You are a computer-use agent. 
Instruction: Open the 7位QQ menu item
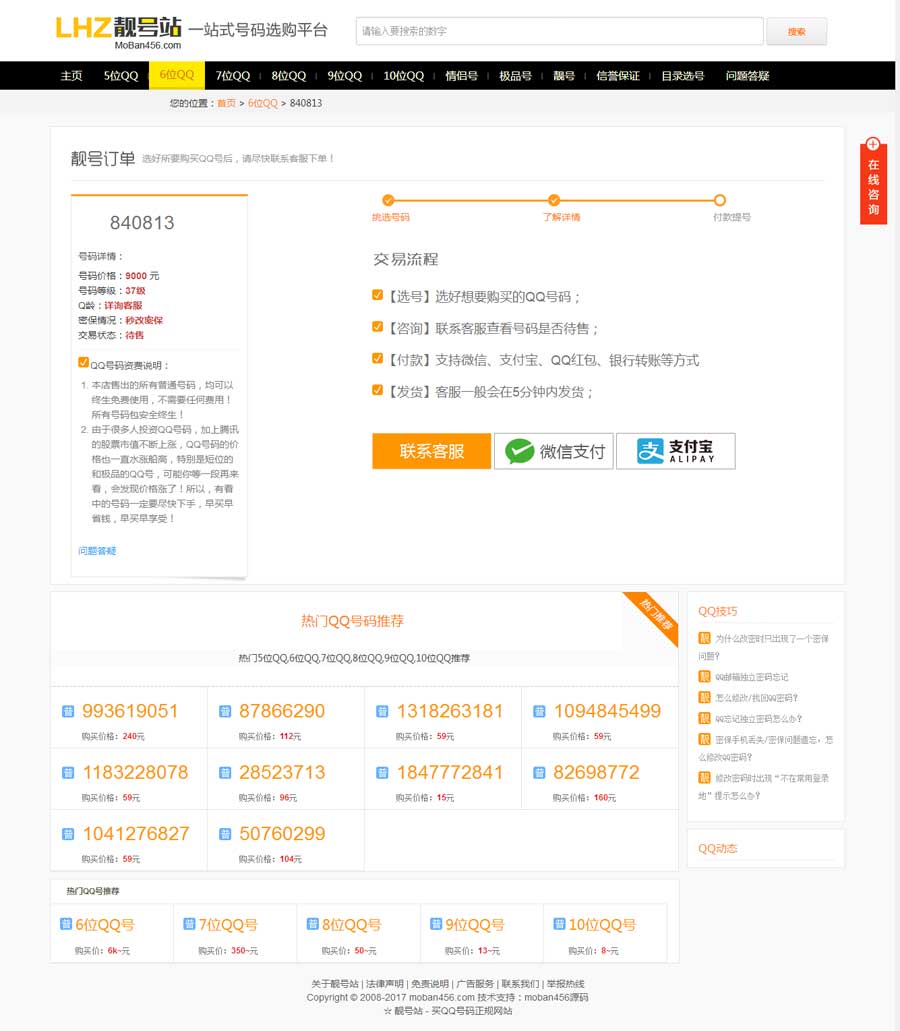[233, 76]
